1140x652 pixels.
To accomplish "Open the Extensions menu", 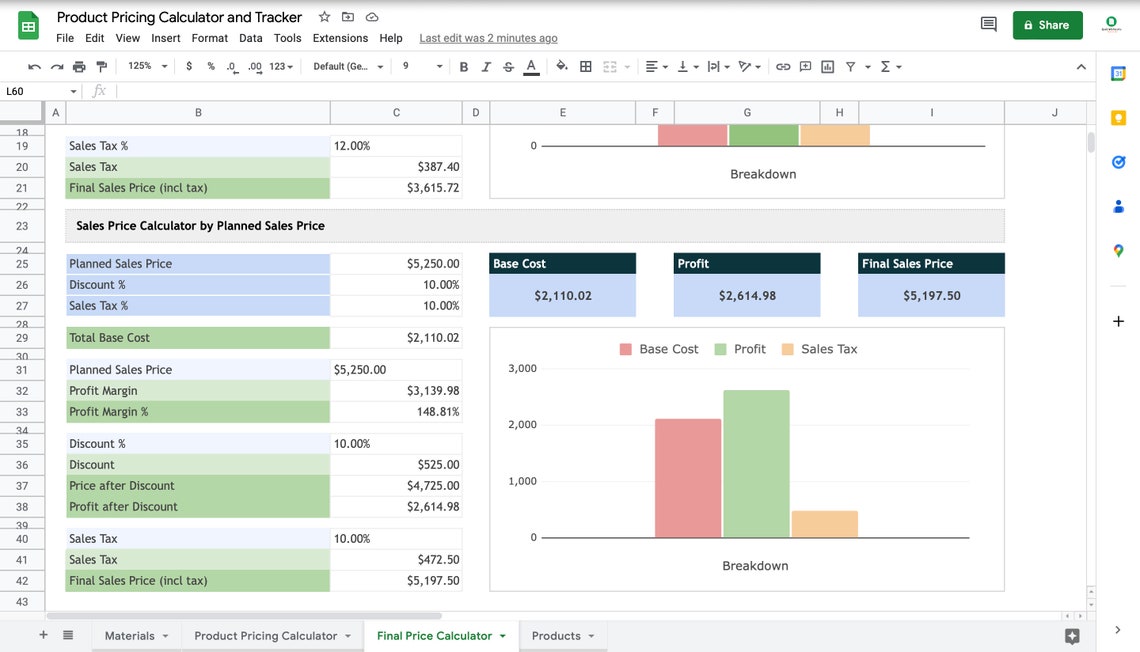I will click(x=340, y=38).
